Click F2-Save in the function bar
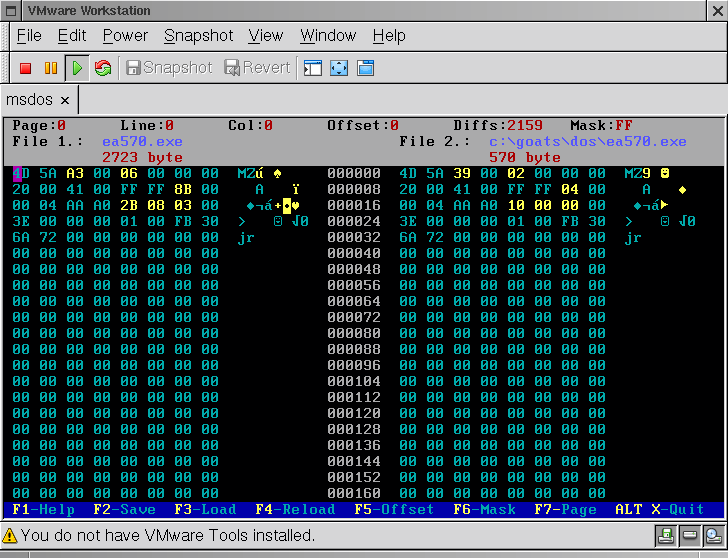The image size is (728, 558). tap(124, 510)
